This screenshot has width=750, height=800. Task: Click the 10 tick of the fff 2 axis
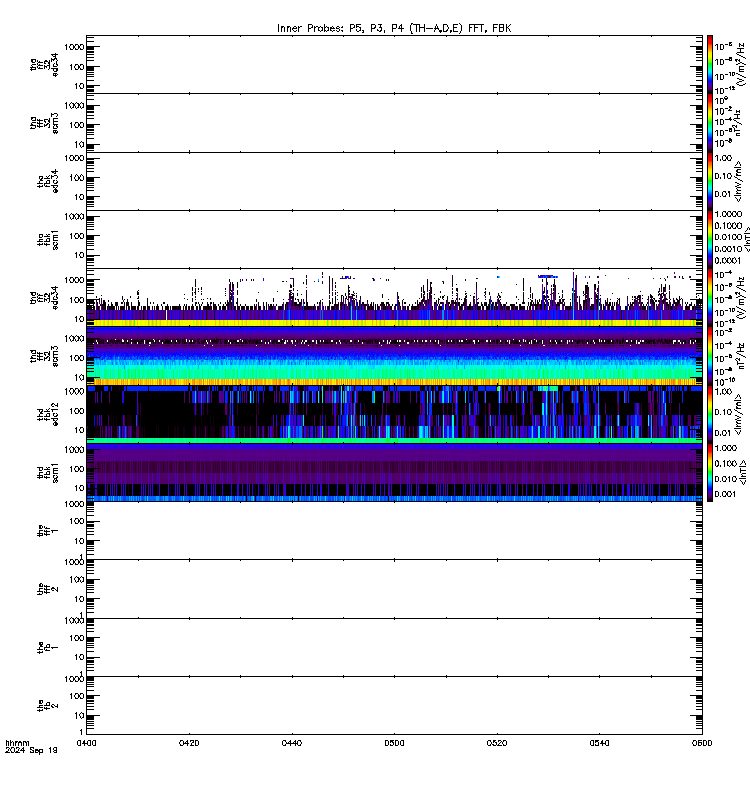(79, 599)
